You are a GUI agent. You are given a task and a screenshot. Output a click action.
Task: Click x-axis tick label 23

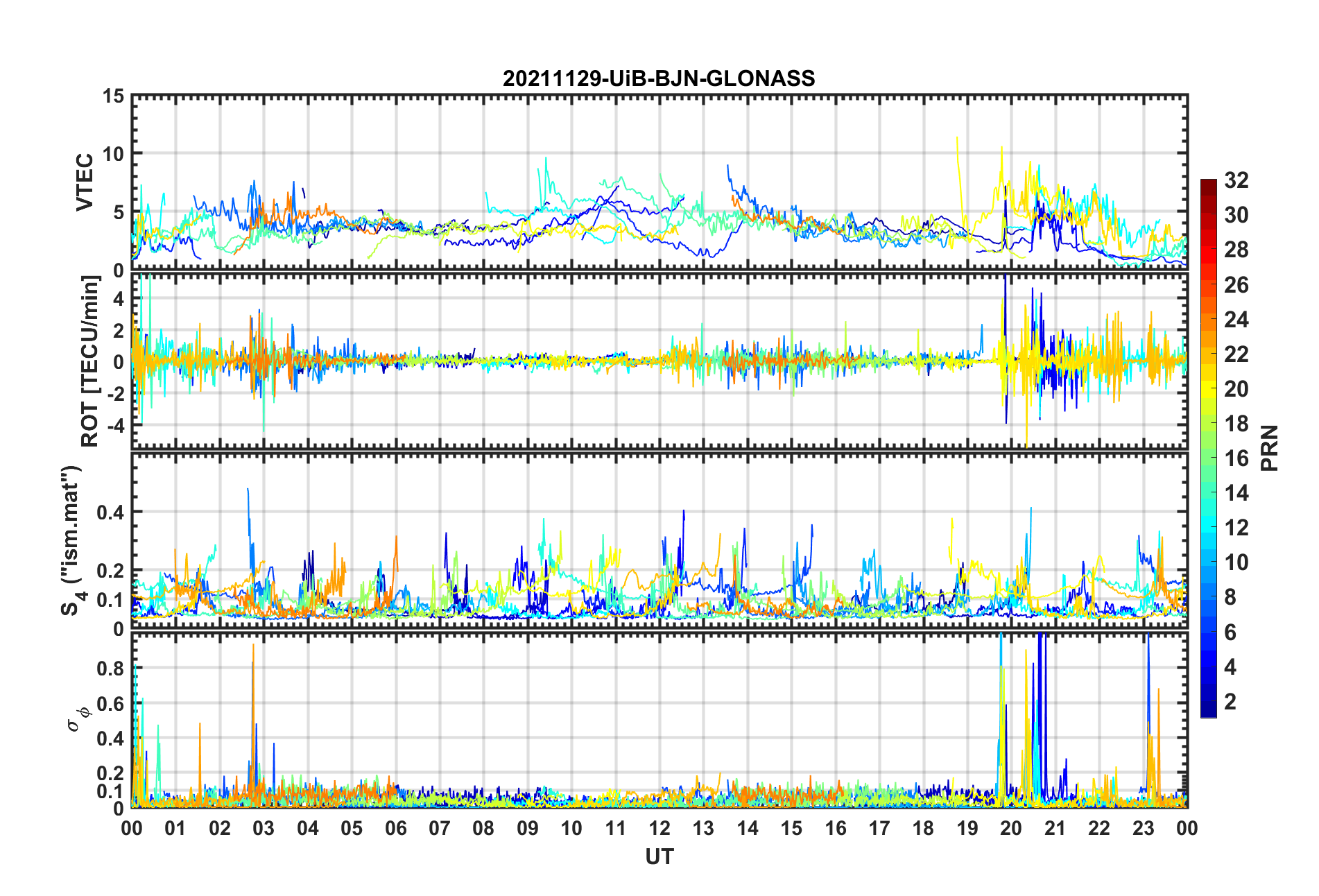click(x=1143, y=828)
